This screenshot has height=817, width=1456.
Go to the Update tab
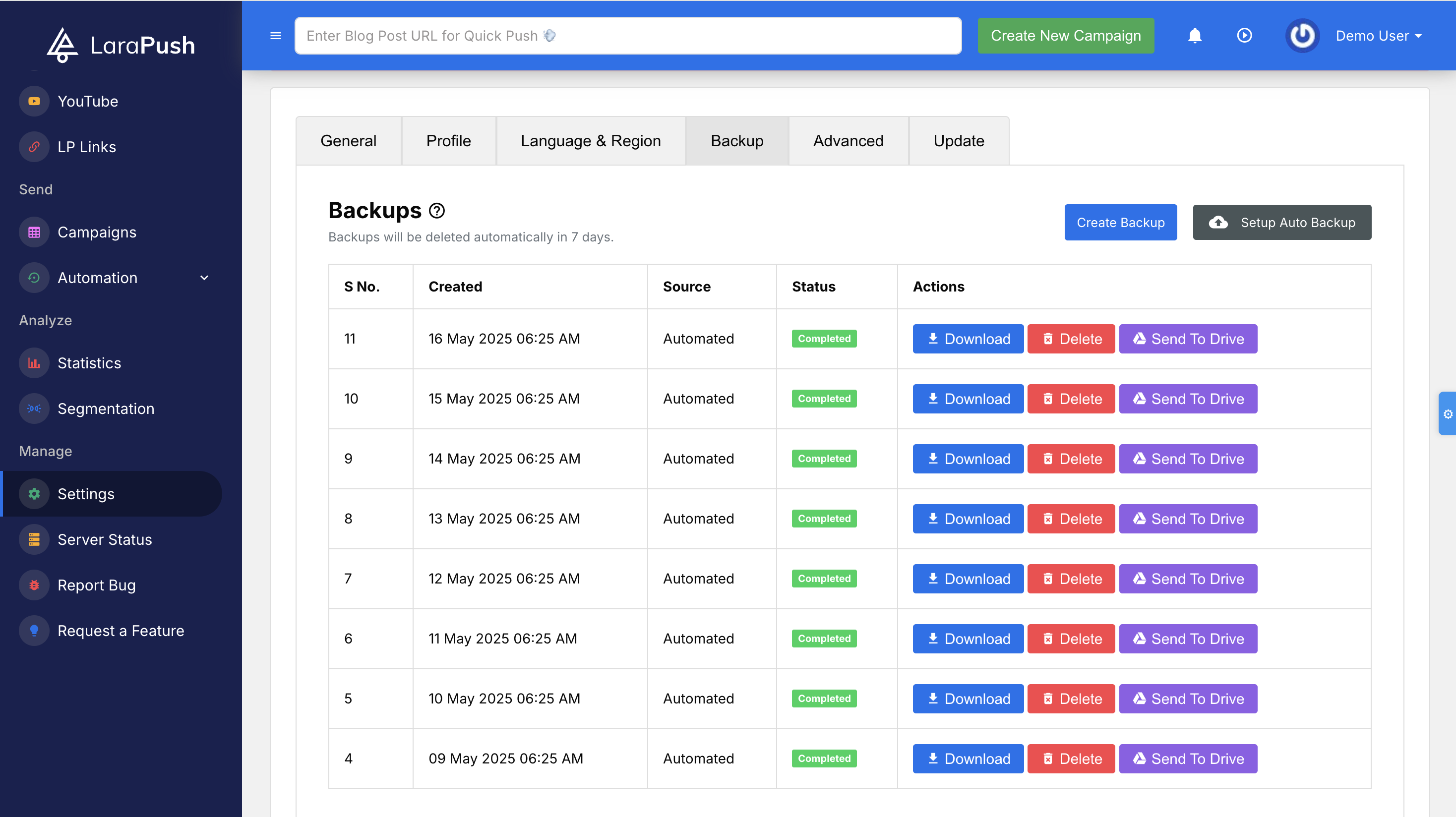(x=959, y=141)
